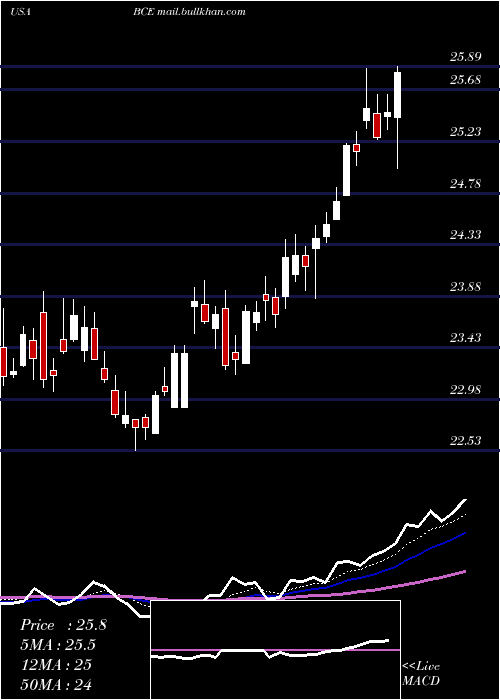
Task: Click the 23.88 price level label
Action: pos(465,287)
